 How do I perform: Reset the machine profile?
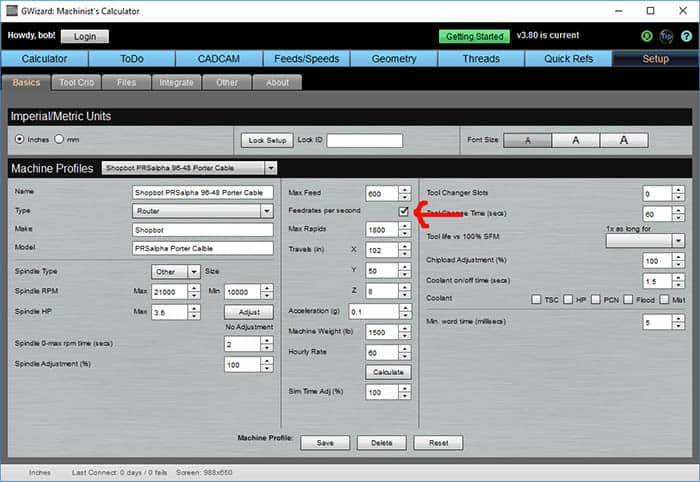(438, 443)
